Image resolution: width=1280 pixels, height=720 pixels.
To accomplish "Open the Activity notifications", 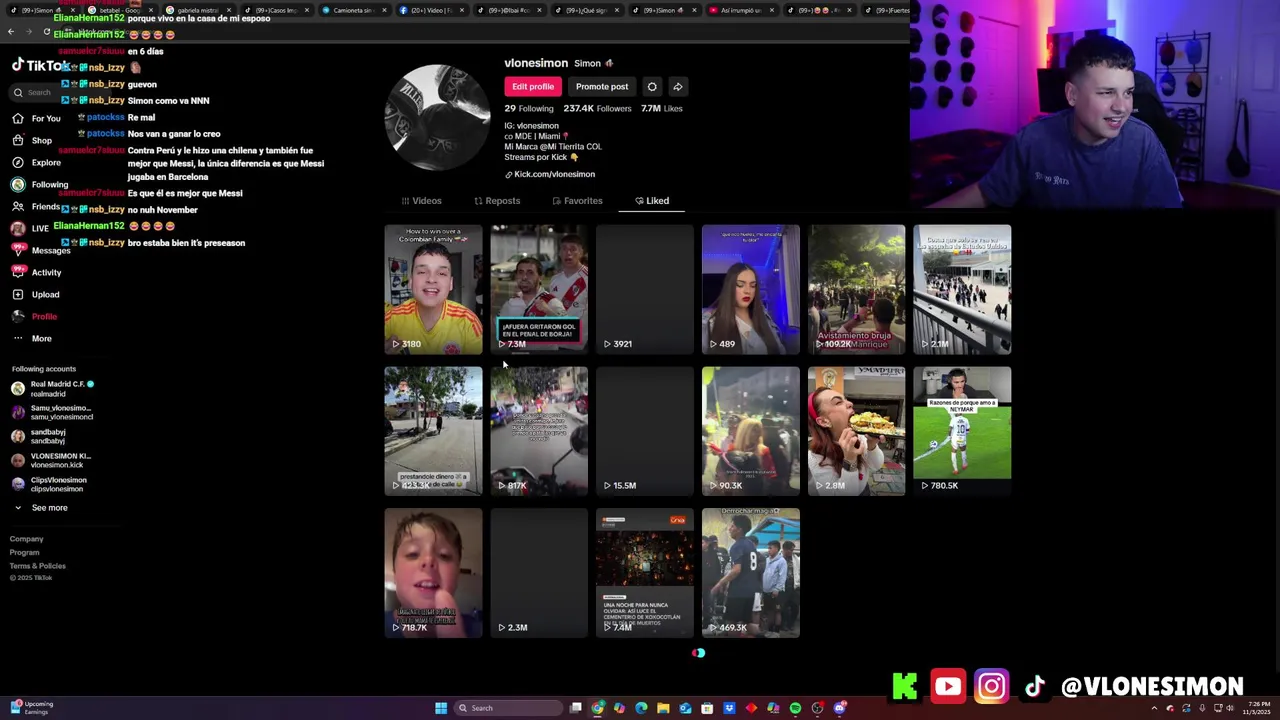I will point(36,272).
